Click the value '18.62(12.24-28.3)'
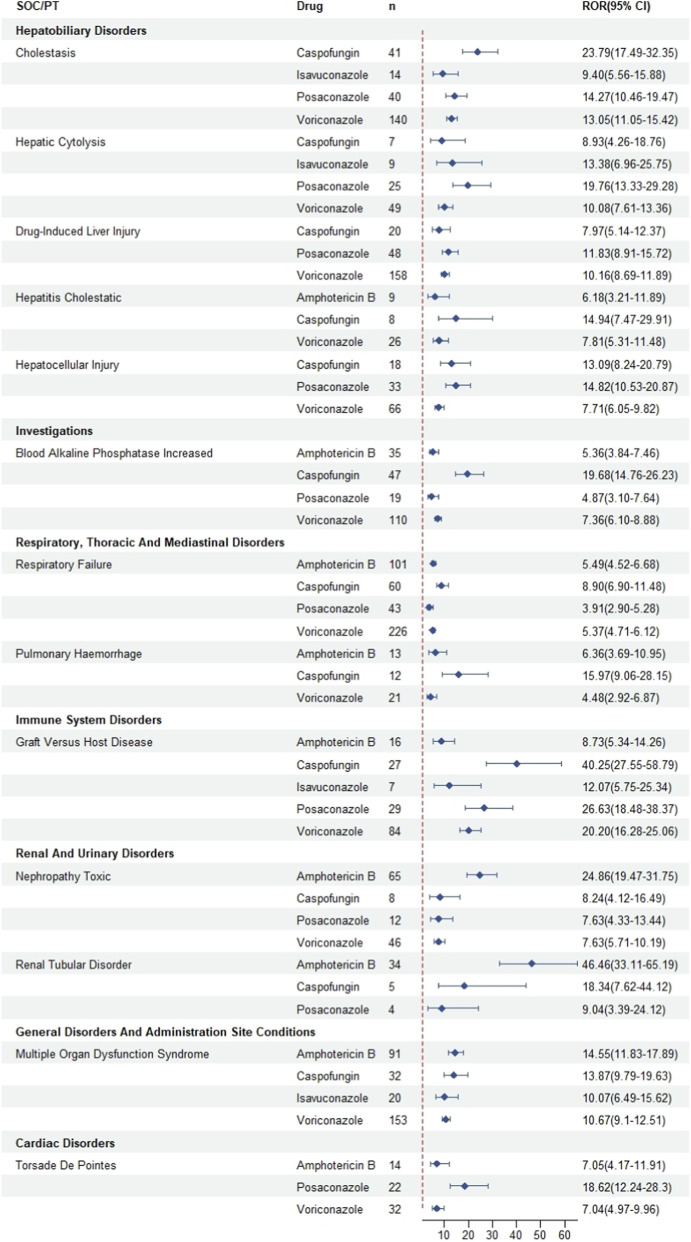 613,1186
